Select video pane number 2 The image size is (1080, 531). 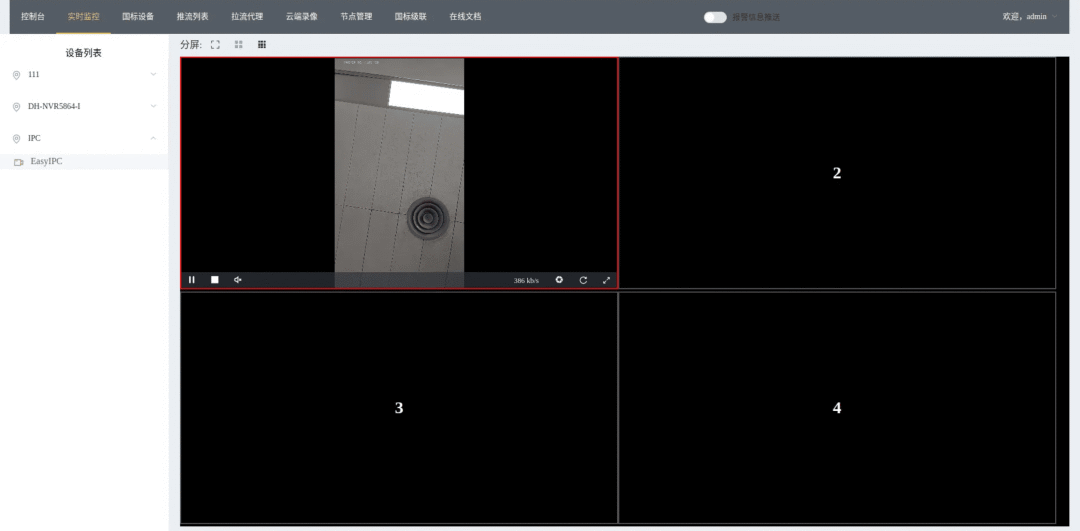click(x=837, y=173)
